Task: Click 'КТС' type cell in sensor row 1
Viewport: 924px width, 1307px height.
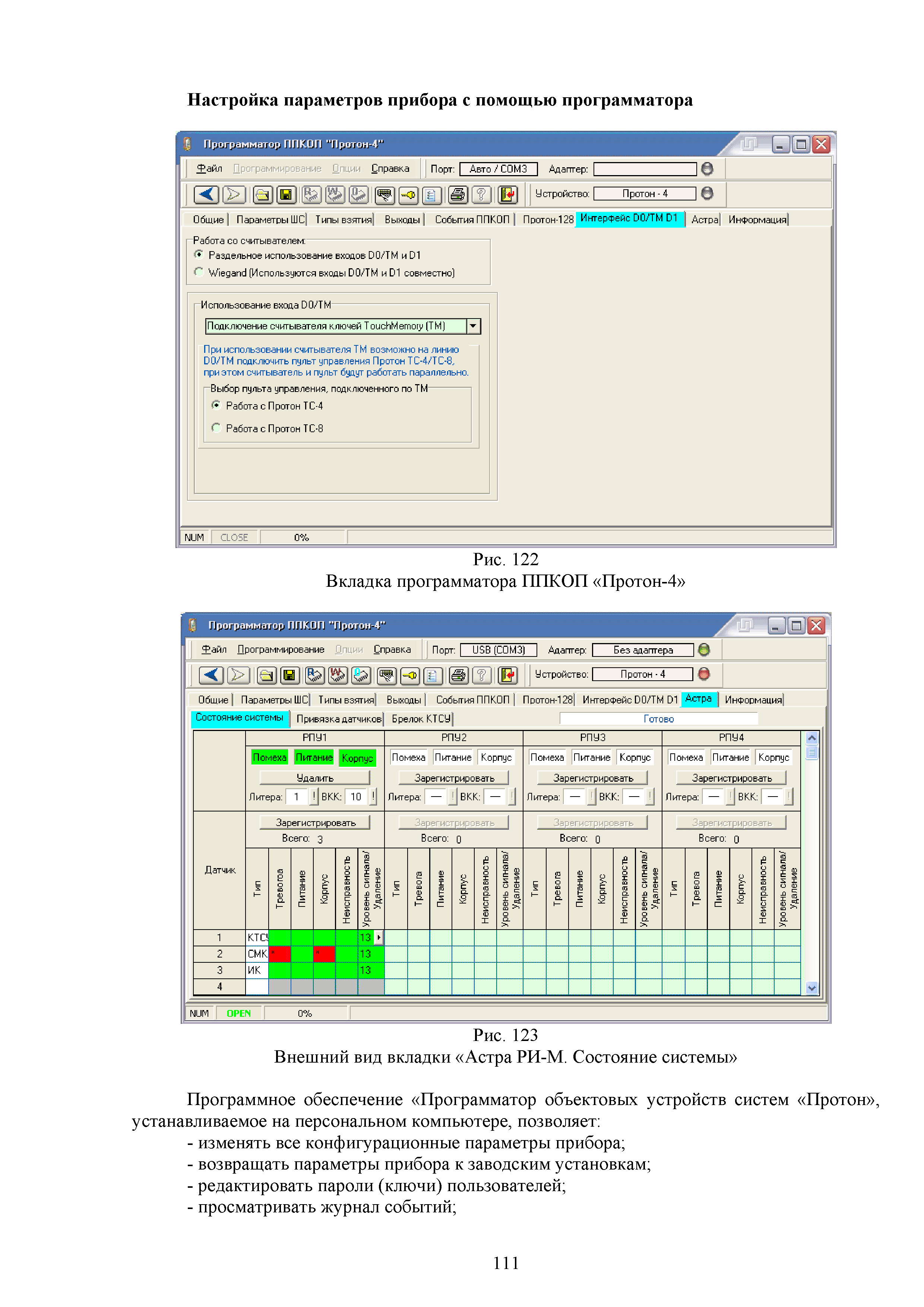Action: pos(257,937)
